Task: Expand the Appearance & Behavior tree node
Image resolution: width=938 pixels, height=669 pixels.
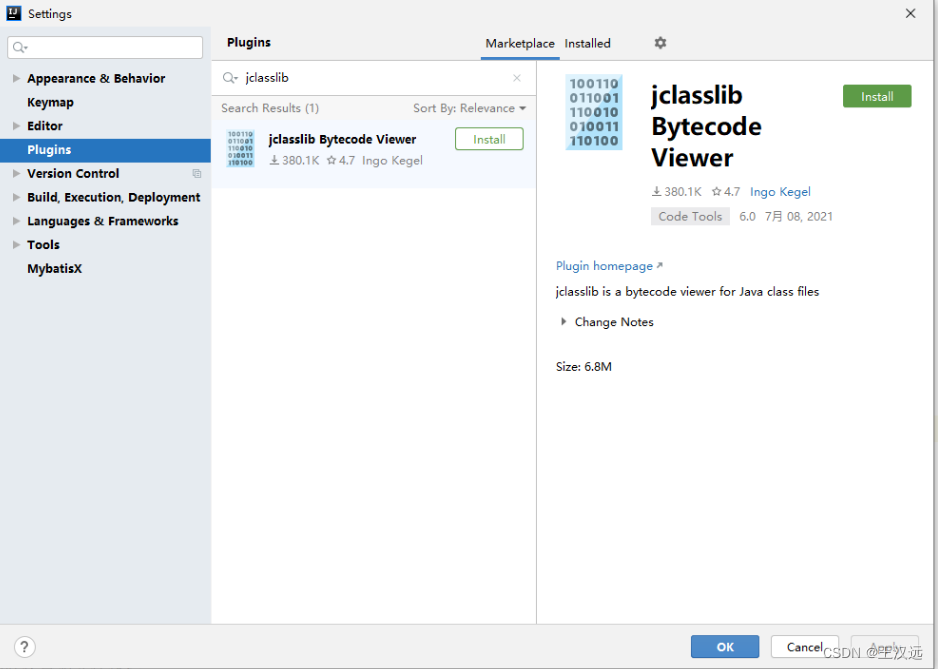Action: [x=14, y=78]
